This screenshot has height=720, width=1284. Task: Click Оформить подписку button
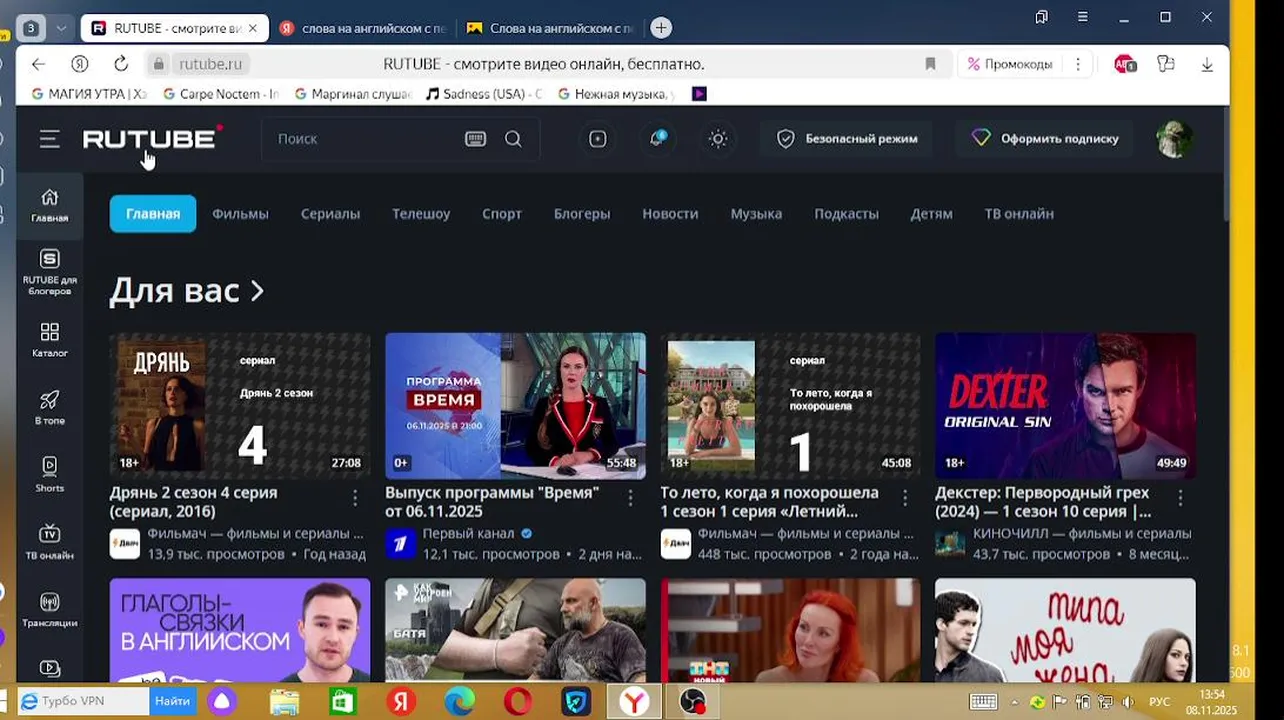(1045, 139)
